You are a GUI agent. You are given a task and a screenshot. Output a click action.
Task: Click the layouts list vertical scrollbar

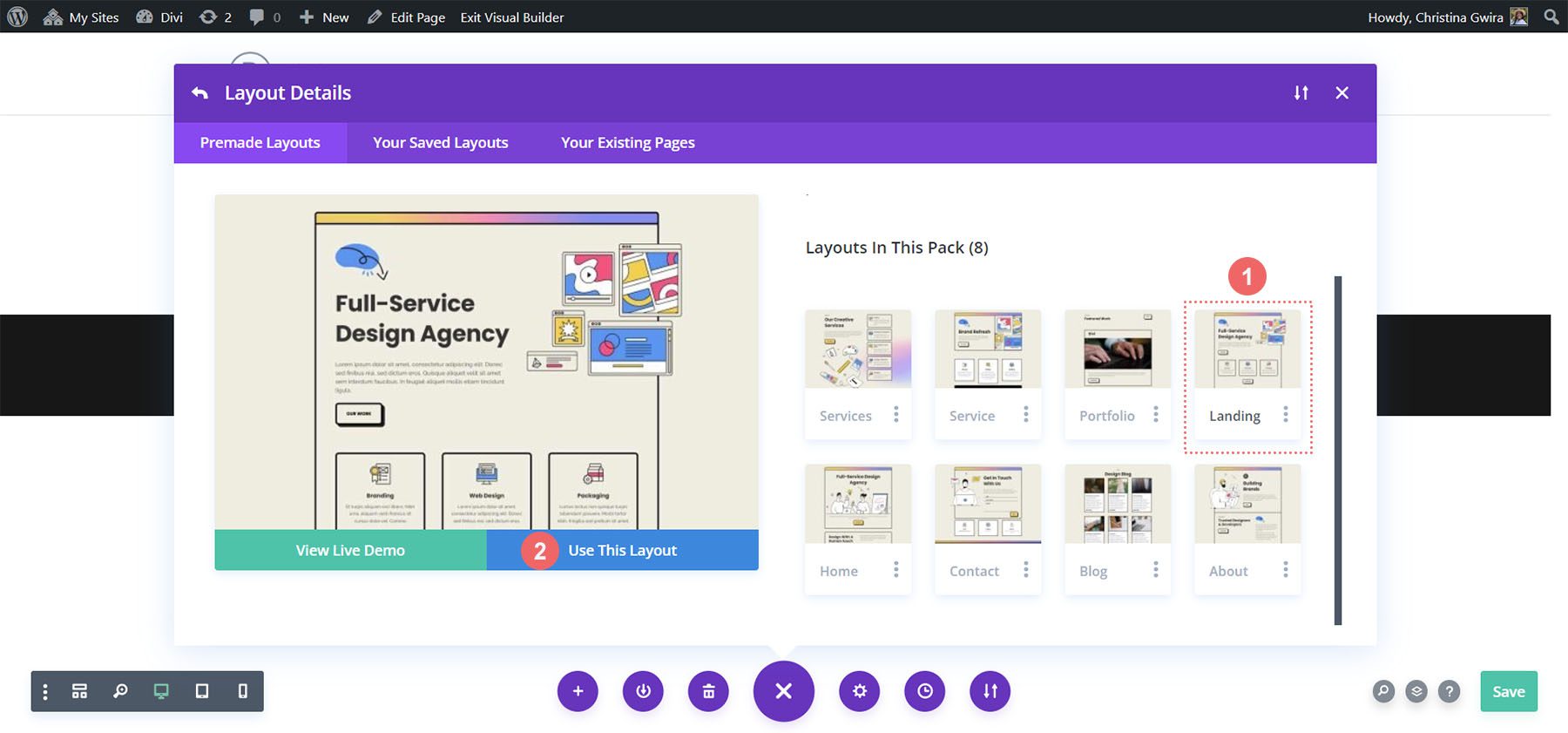1338,450
